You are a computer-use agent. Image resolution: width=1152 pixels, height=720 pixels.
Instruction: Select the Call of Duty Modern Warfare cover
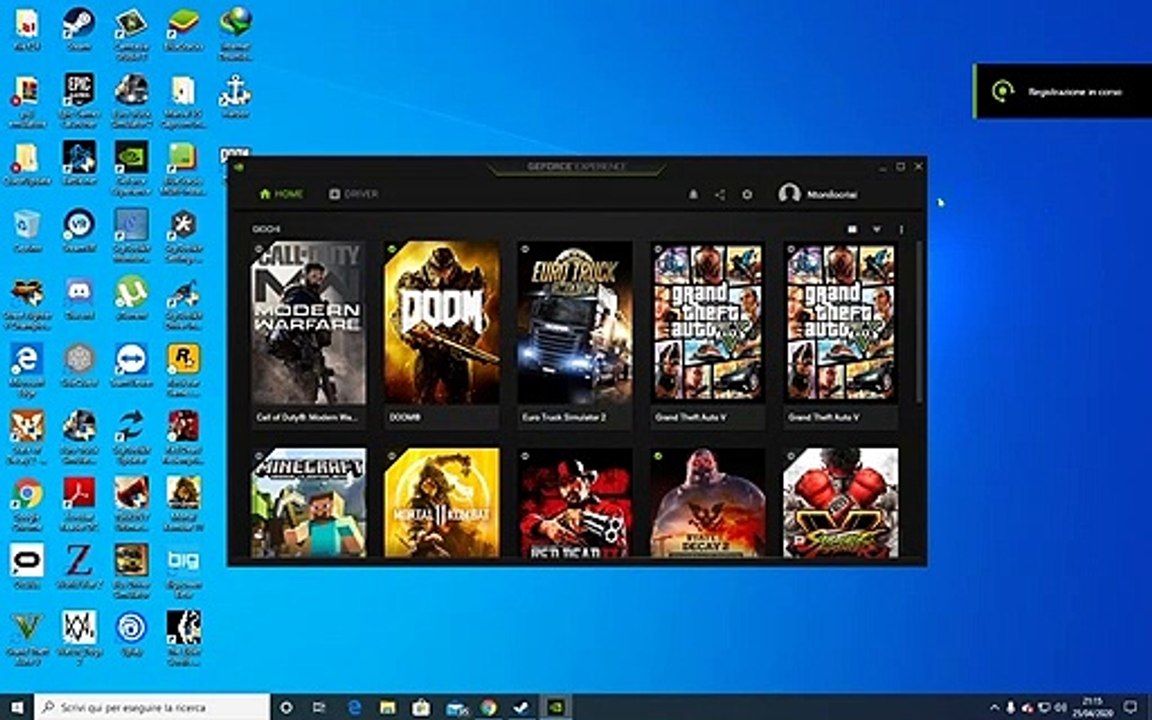coord(309,323)
